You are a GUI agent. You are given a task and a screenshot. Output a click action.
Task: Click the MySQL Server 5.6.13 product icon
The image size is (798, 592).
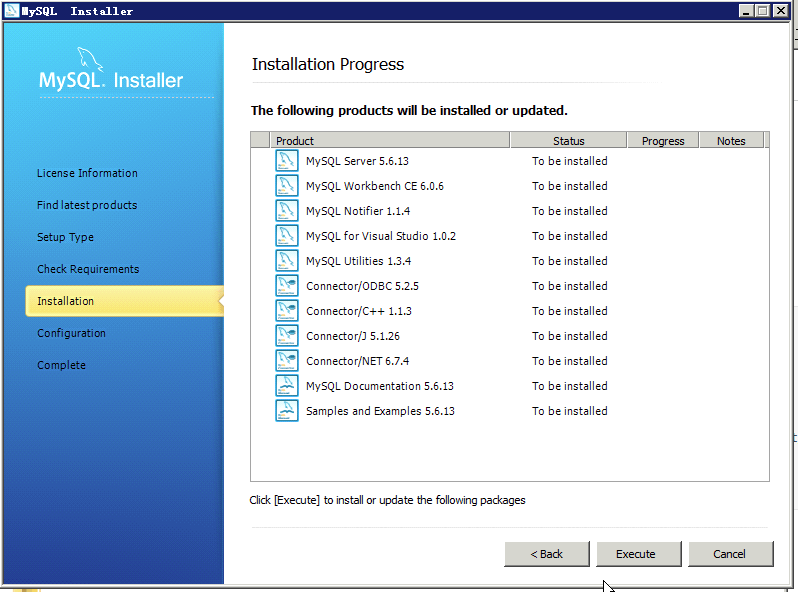point(287,160)
